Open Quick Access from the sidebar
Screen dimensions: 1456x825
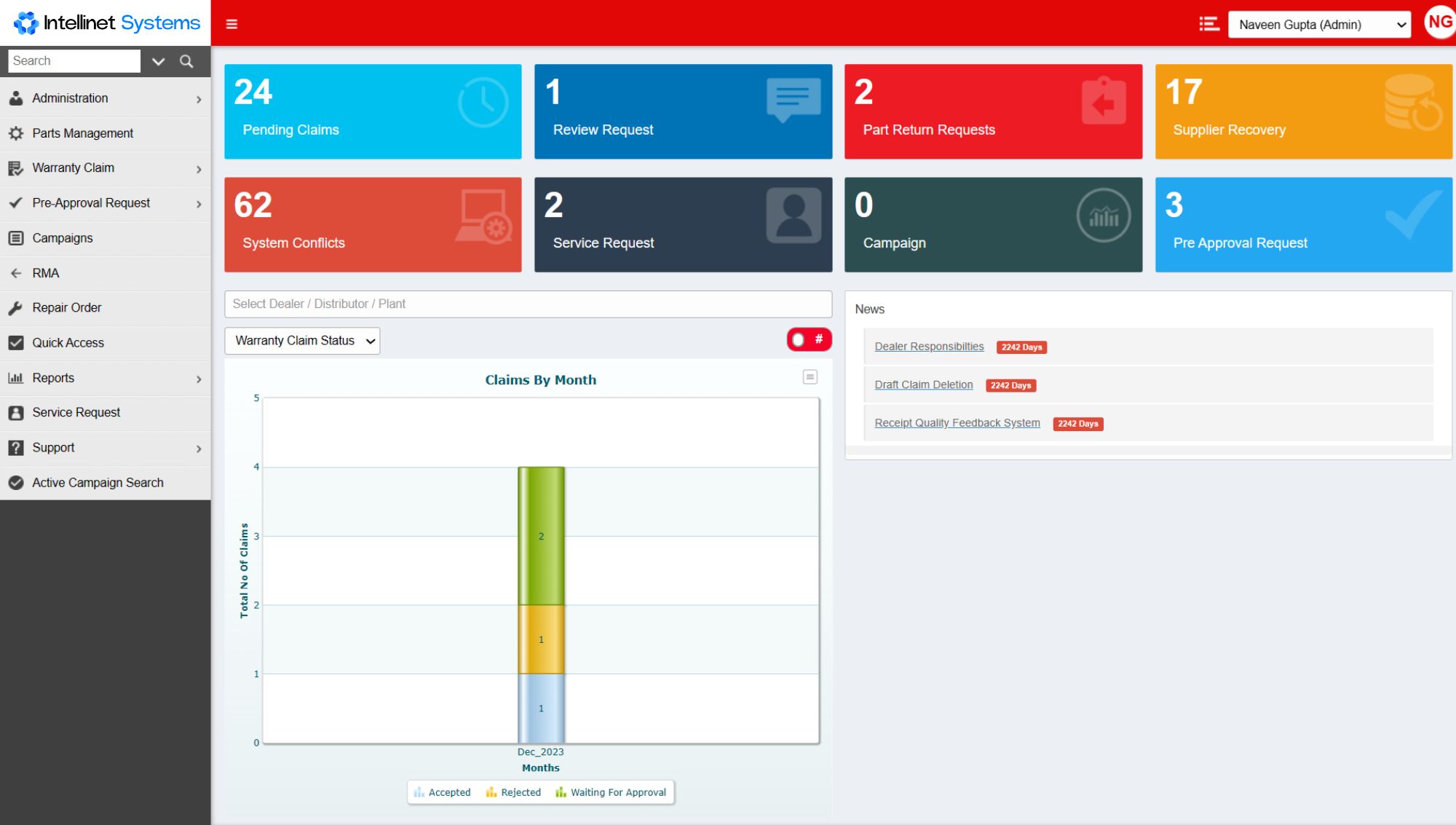pyautogui.click(x=67, y=342)
